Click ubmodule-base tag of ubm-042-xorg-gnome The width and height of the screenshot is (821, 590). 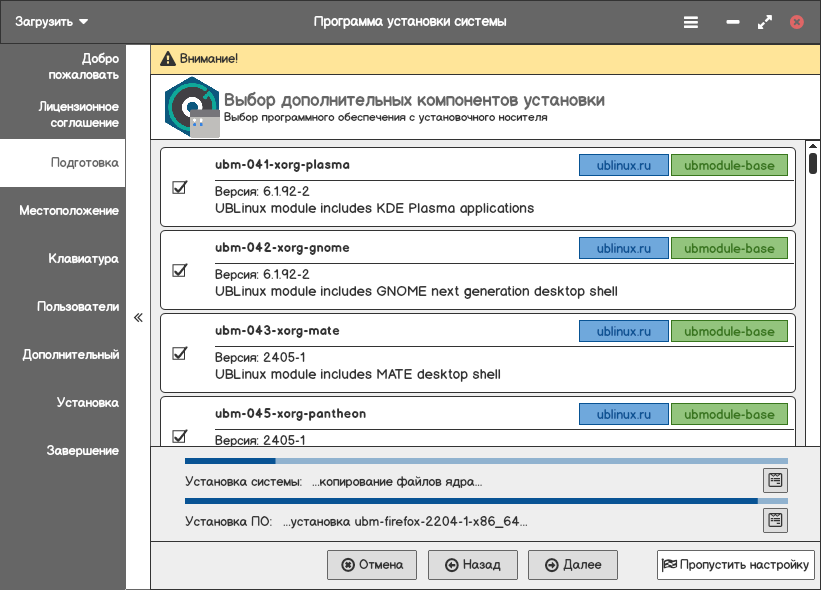(x=729, y=249)
